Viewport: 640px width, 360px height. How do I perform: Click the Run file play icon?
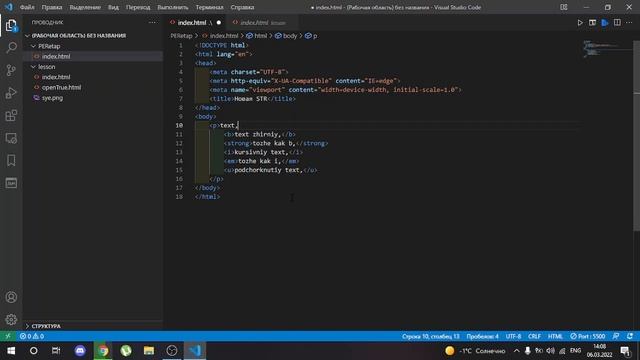580,23
